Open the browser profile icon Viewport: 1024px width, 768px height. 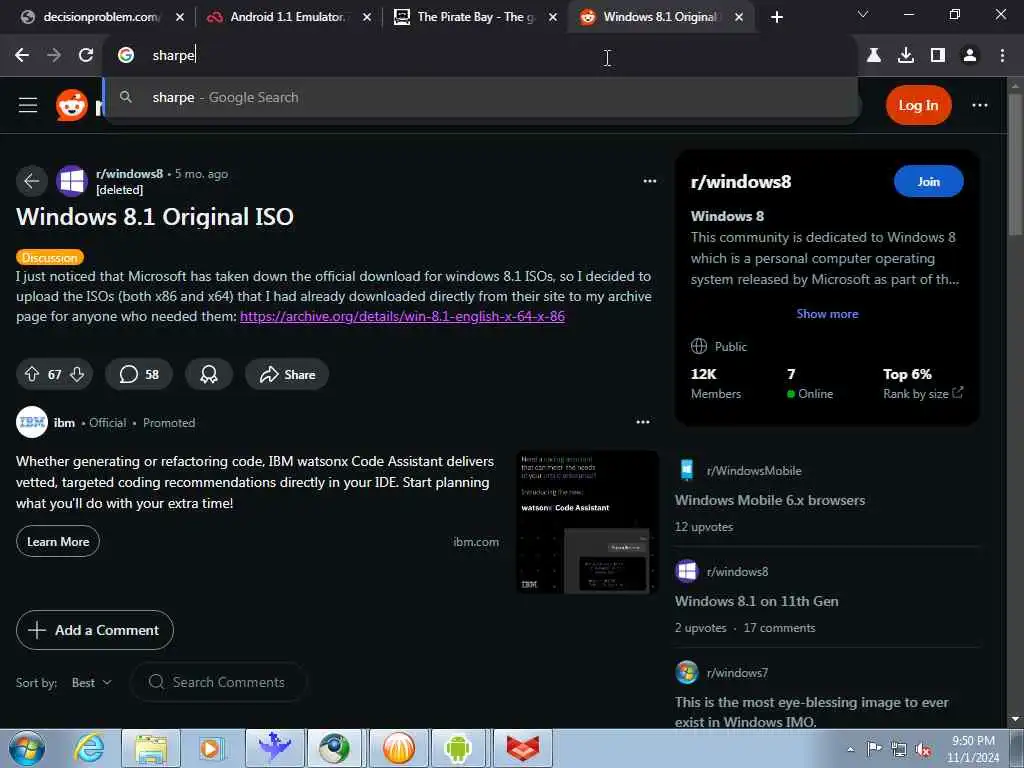970,56
